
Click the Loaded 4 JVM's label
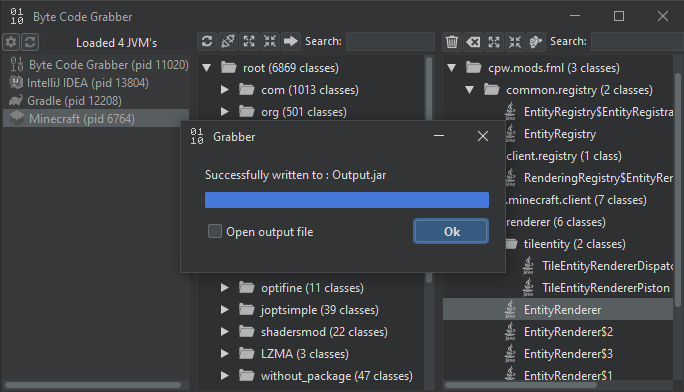(x=116, y=43)
